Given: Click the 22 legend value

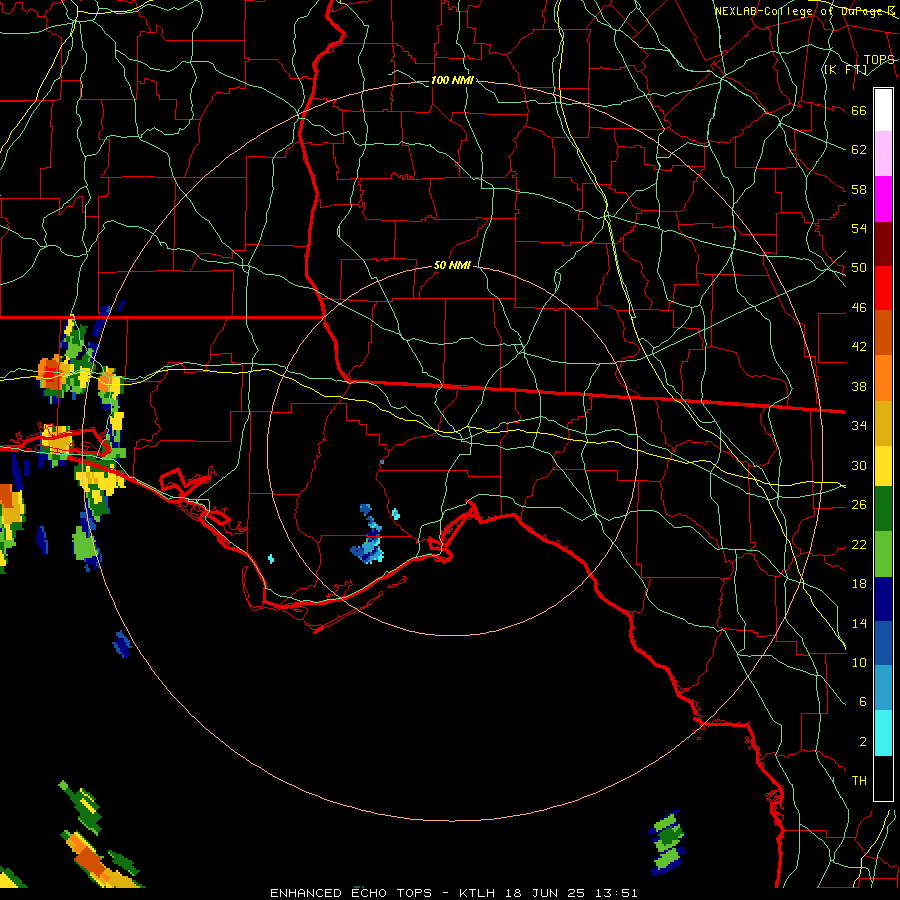Looking at the screenshot, I should (859, 544).
